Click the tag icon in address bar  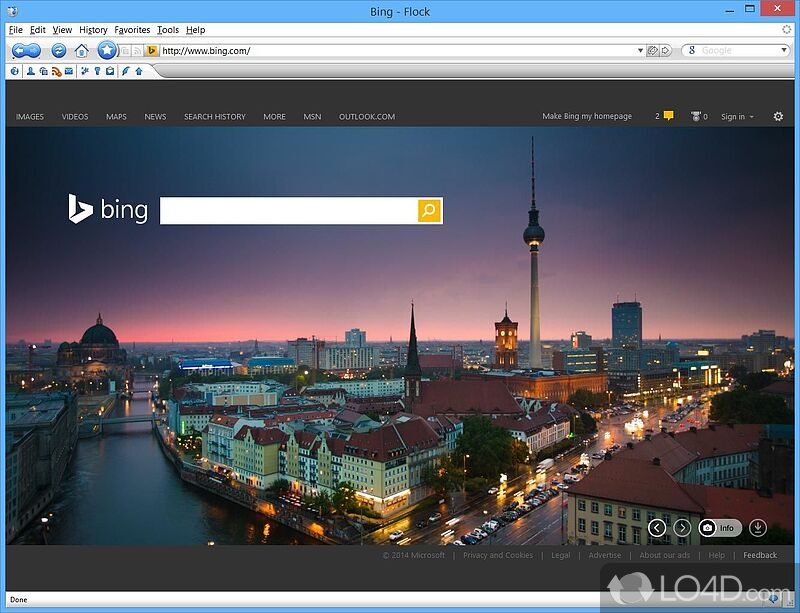pyautogui.click(x=653, y=51)
